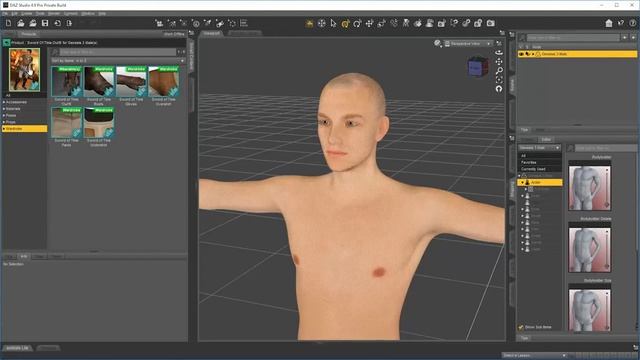Viewport: 640px width, 360px height.
Task: Select the highlighted Rotate tool icon
Action: coord(345,23)
